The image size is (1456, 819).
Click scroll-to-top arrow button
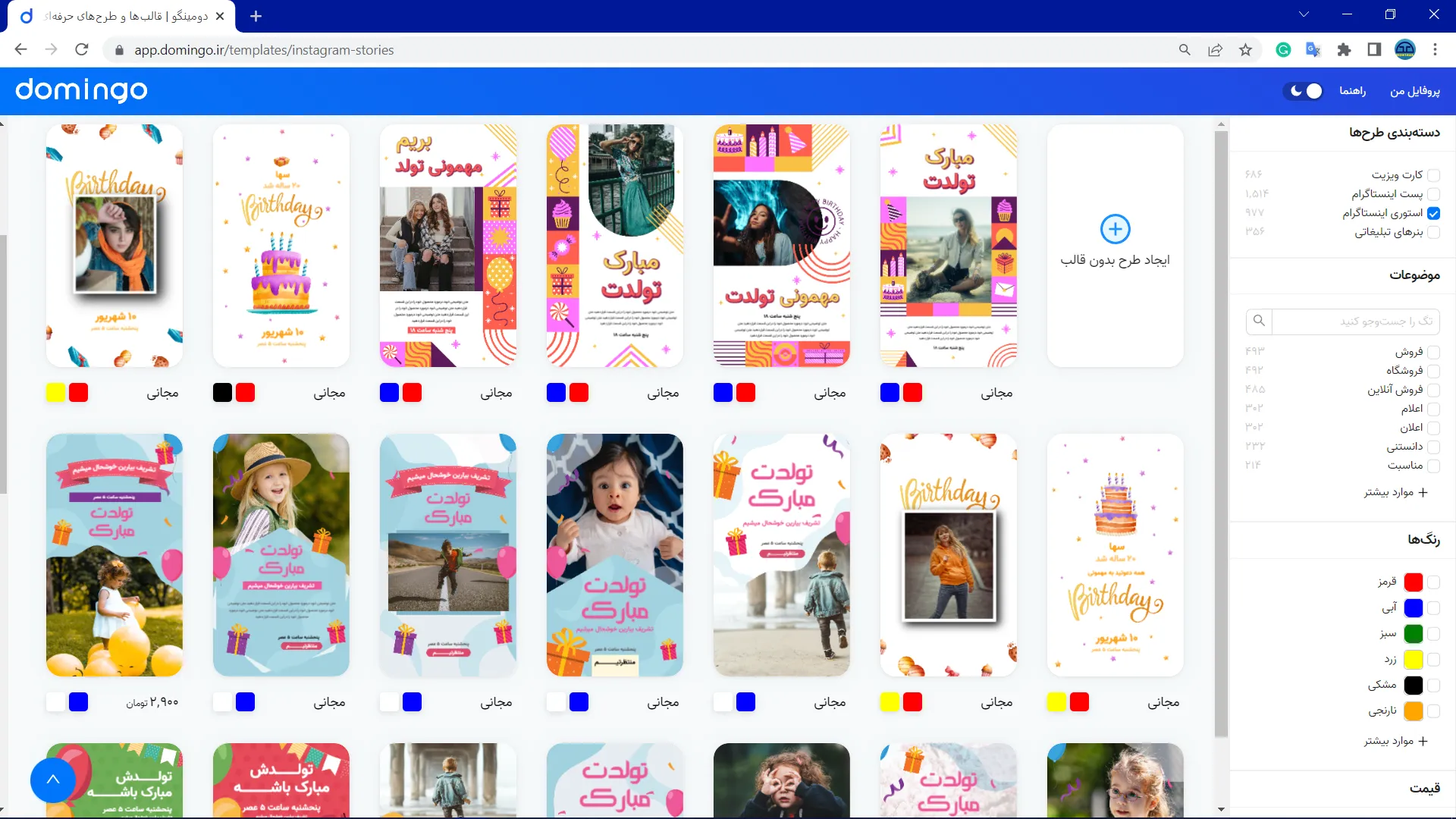click(53, 780)
